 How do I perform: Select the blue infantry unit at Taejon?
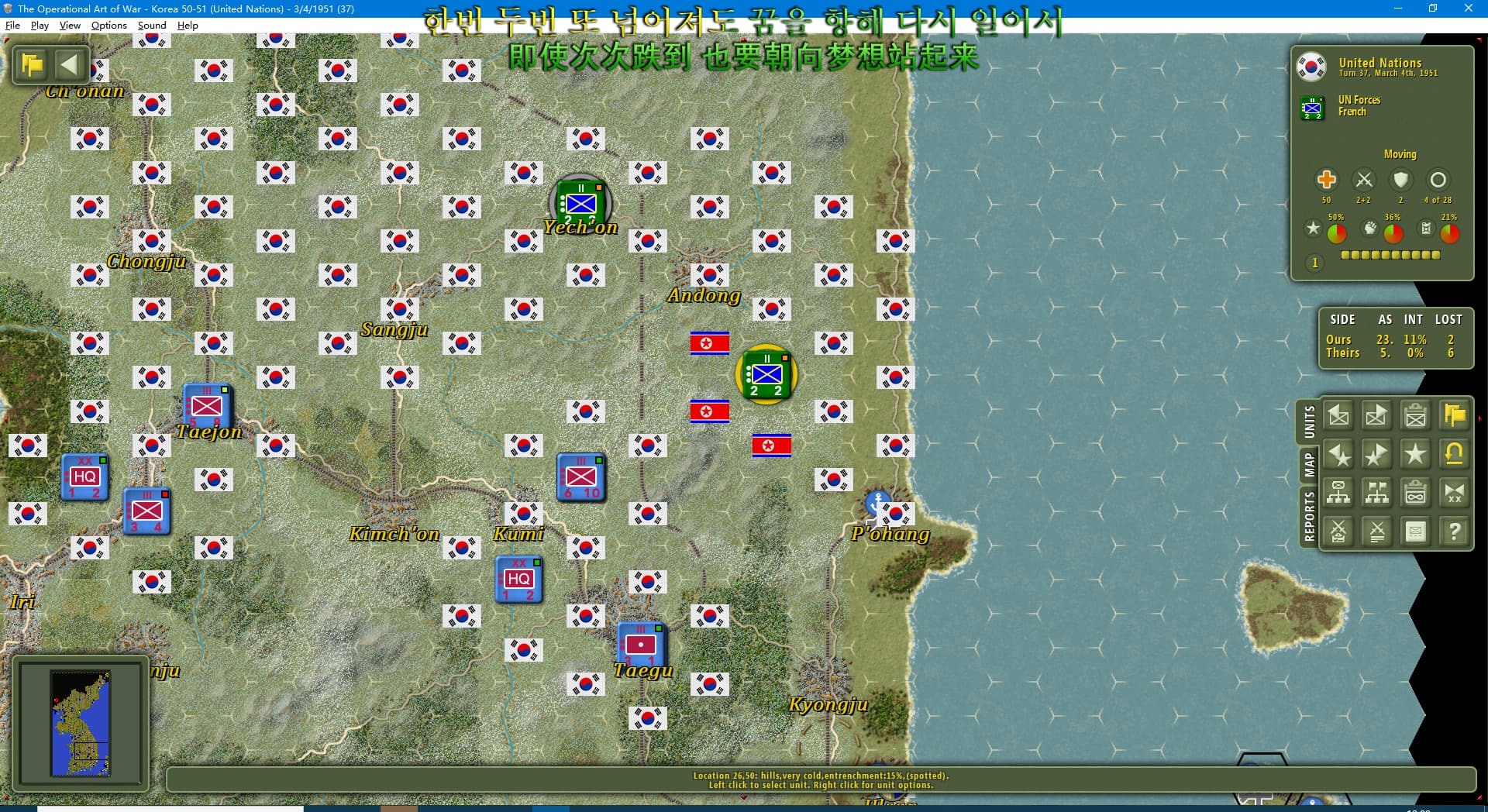tap(207, 405)
